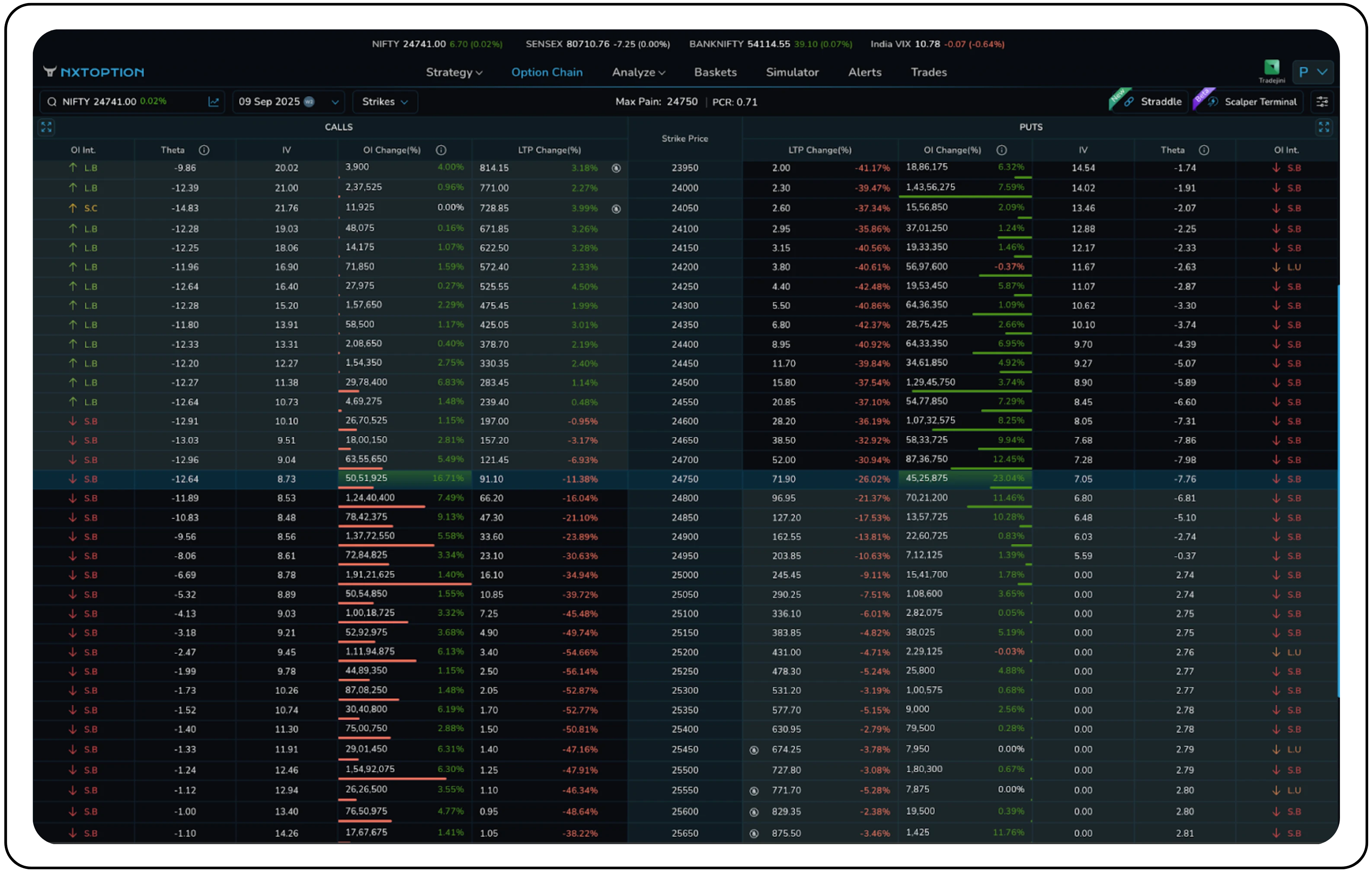Open the Analyze menu
Screen dimensions: 1372x874
(x=638, y=72)
